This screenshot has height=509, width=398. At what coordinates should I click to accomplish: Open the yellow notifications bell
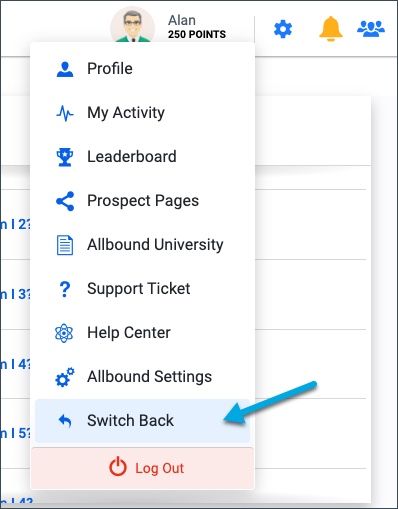click(331, 29)
